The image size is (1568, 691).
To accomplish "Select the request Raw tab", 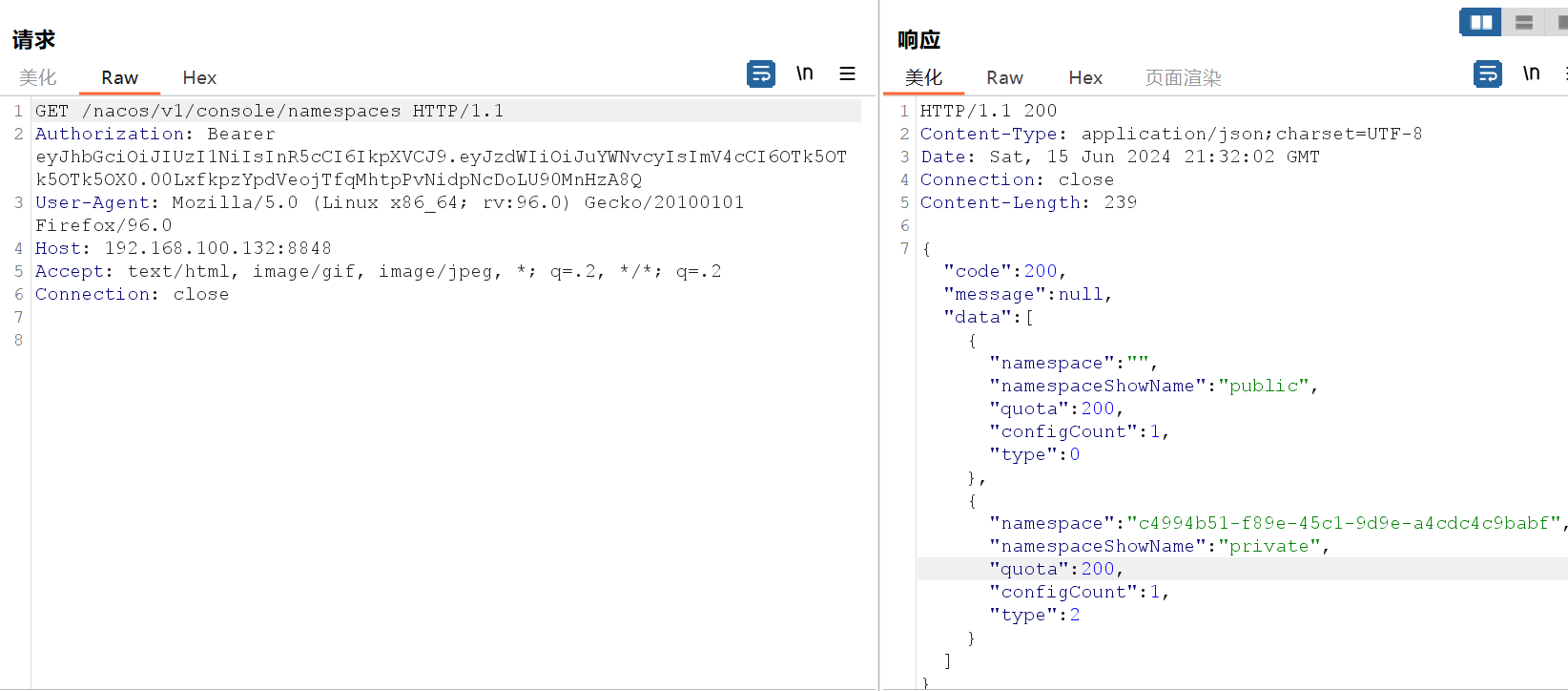I will point(119,77).
